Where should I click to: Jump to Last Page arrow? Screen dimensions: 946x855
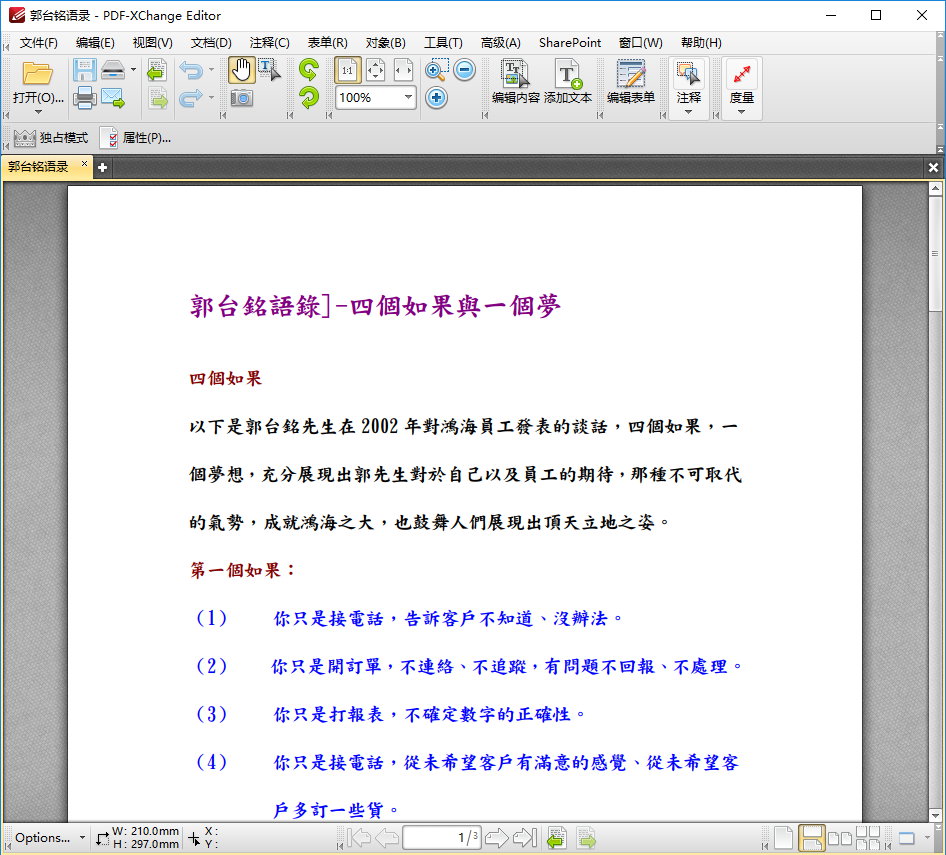524,838
